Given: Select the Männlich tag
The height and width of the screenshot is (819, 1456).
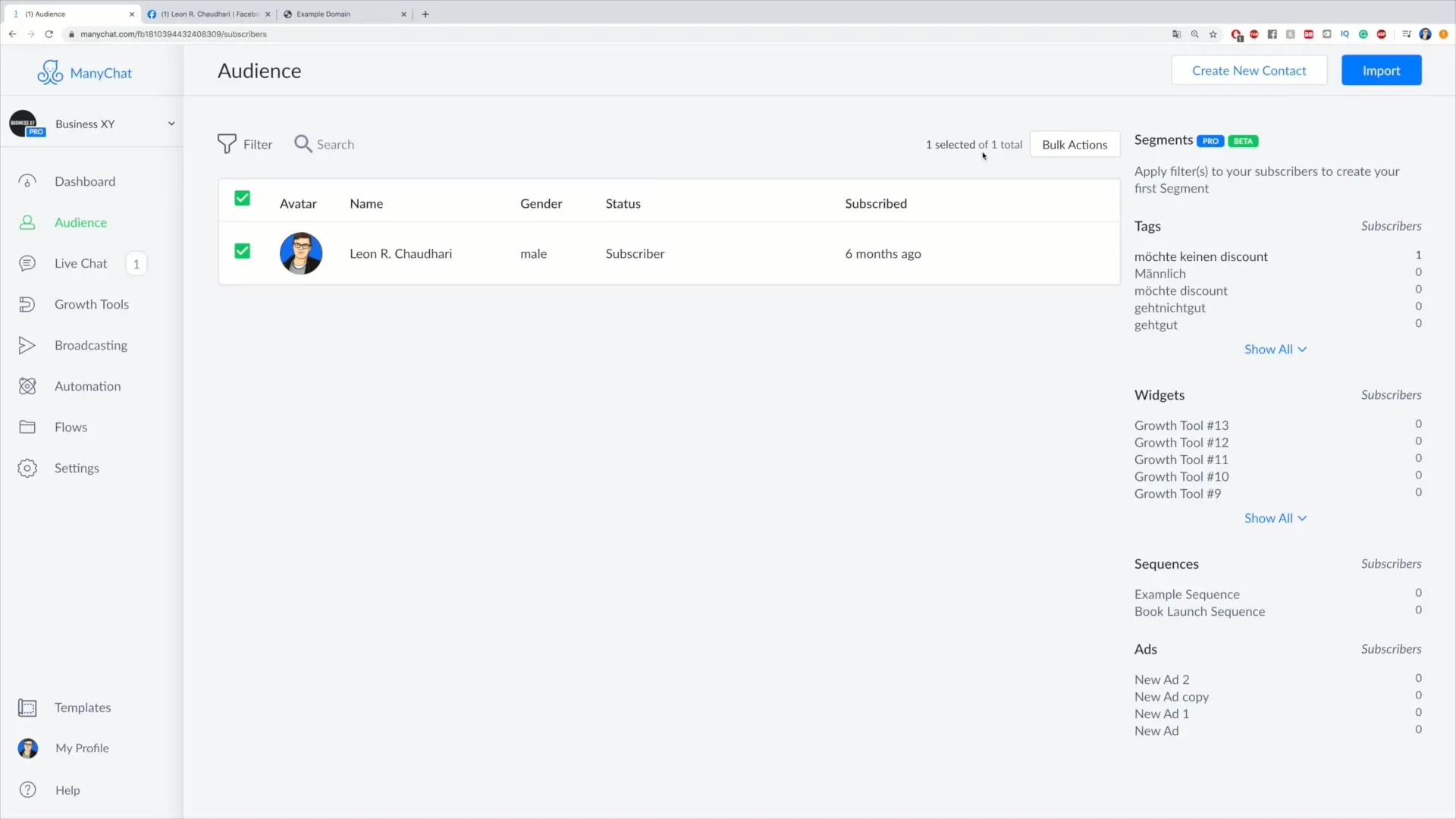Looking at the screenshot, I should (x=1159, y=274).
